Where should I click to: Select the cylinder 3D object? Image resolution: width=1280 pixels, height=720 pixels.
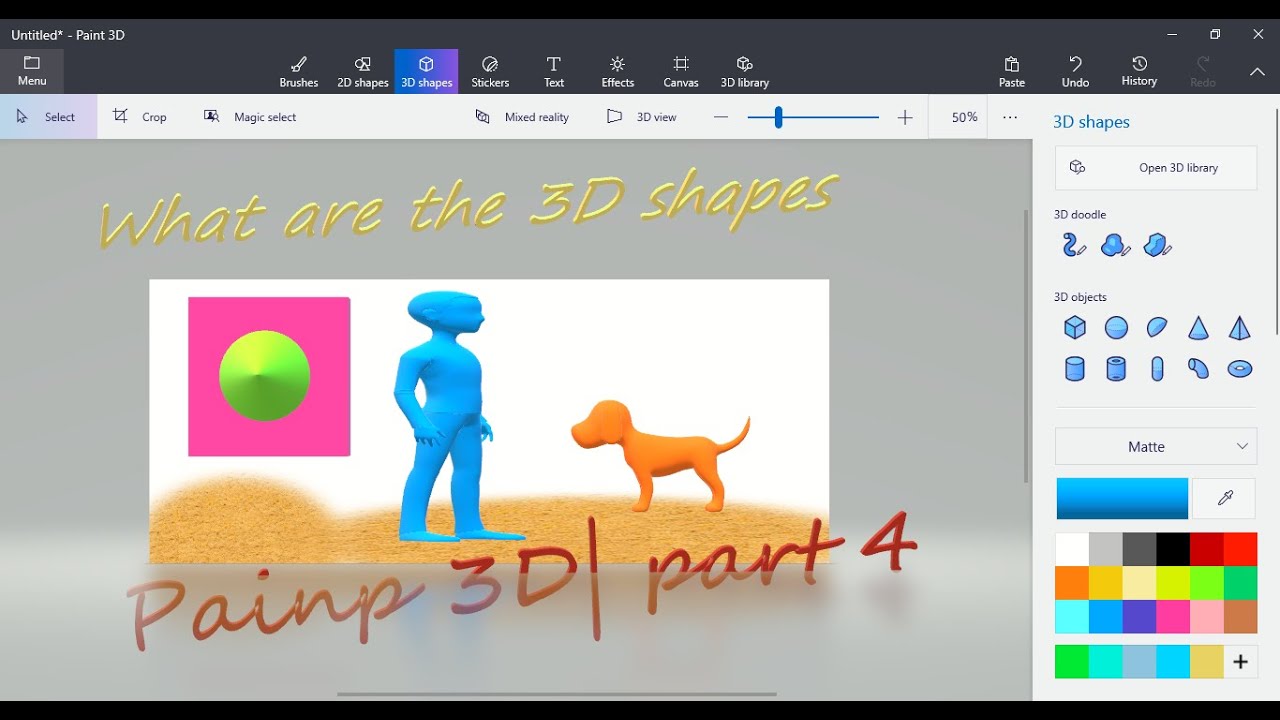(1075, 369)
